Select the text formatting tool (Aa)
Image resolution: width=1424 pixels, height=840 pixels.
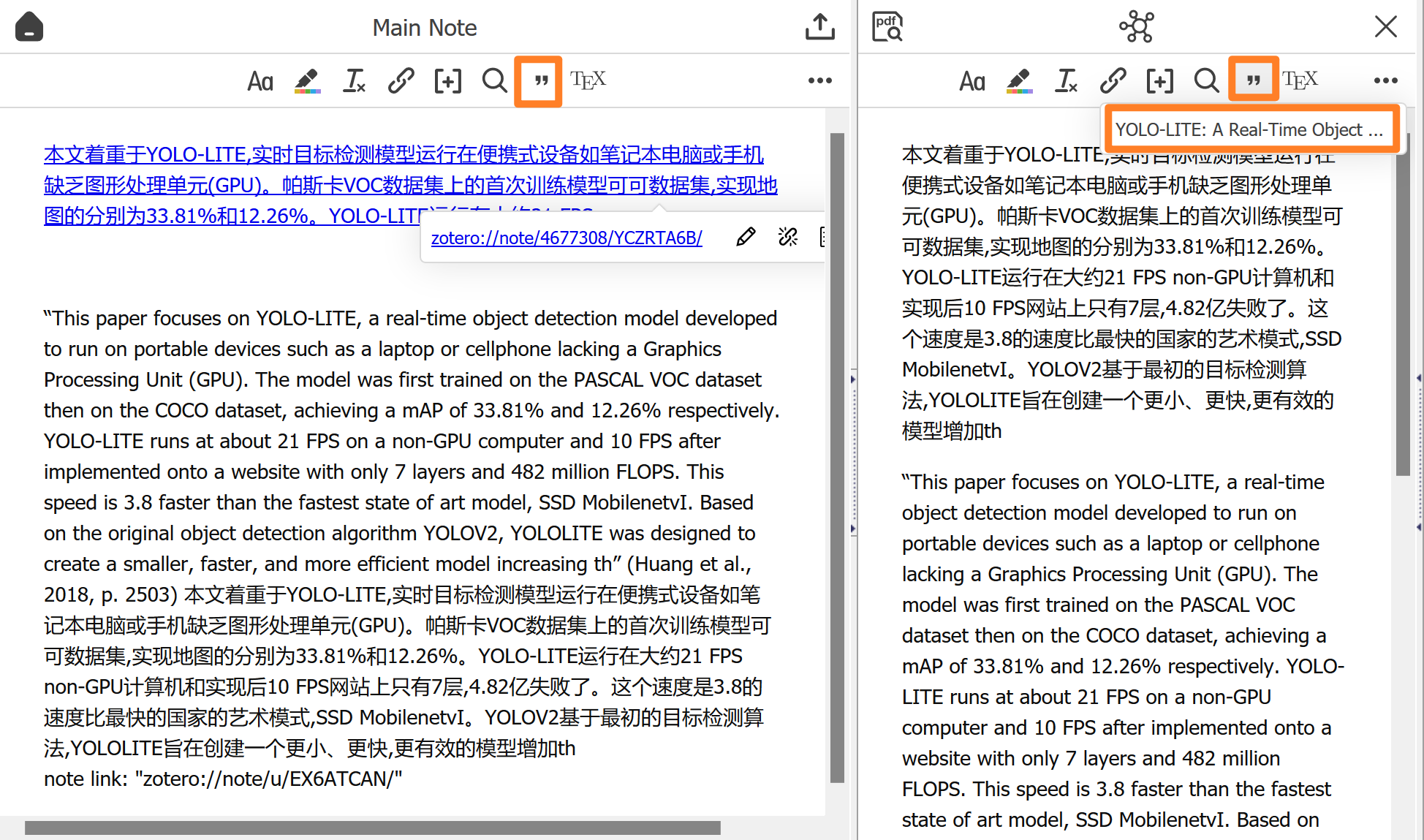click(260, 81)
